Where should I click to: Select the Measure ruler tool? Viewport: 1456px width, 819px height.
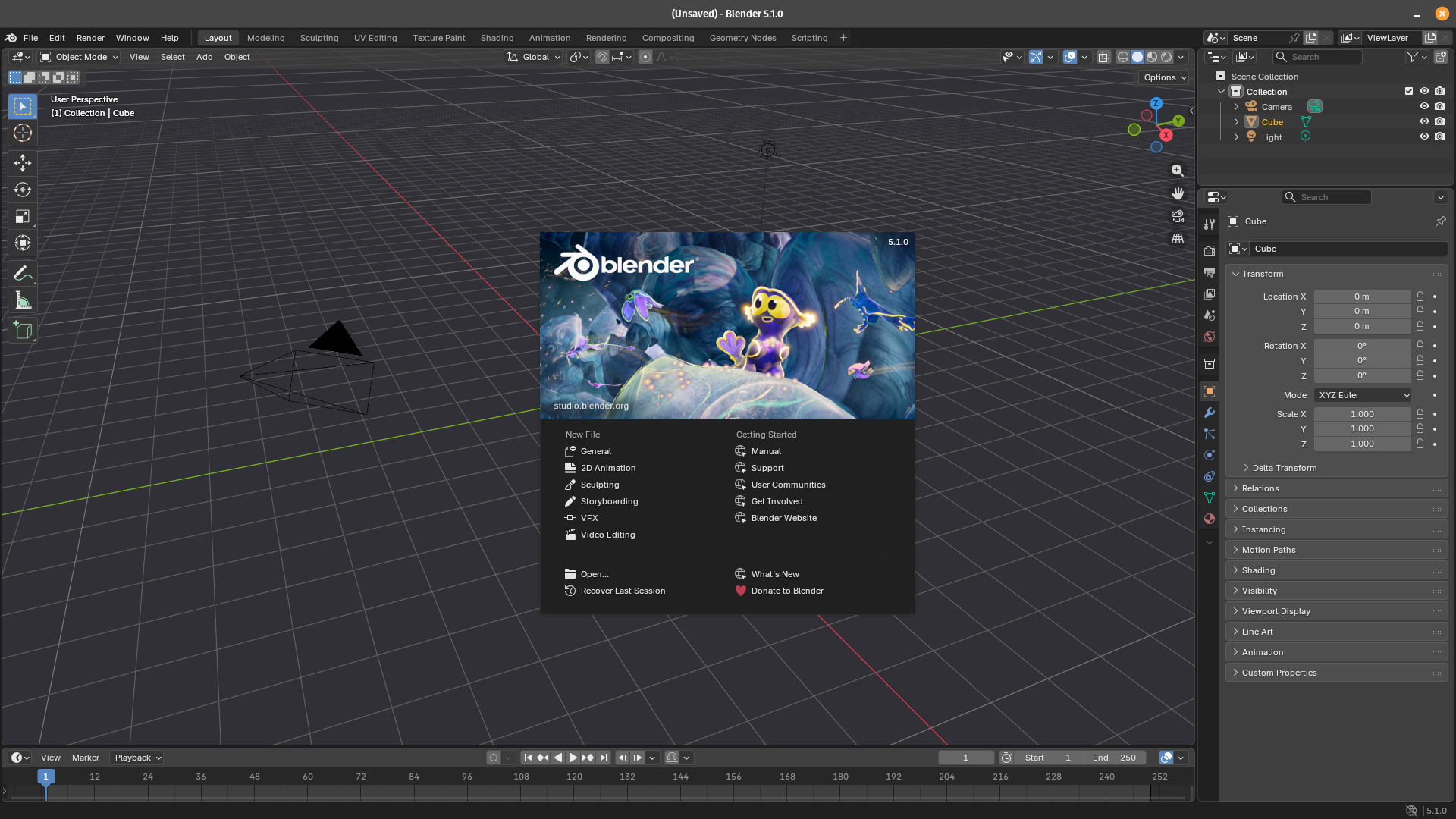(x=23, y=301)
